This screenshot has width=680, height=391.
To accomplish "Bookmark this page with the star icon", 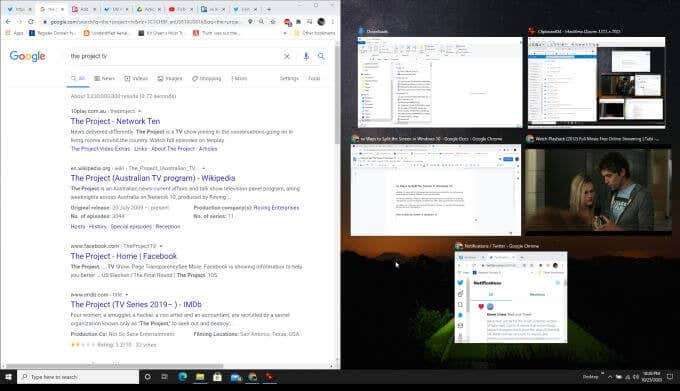I will pyautogui.click(x=273, y=21).
